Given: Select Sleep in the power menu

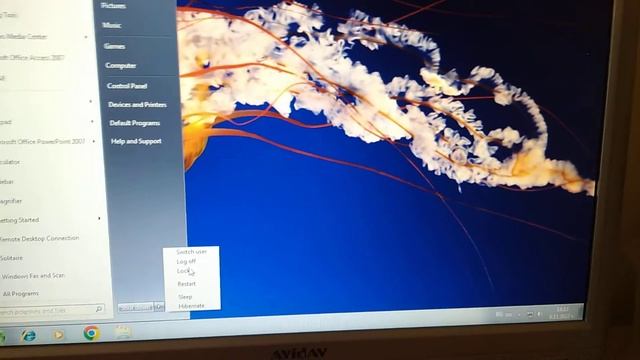Looking at the screenshot, I should [x=185, y=297].
